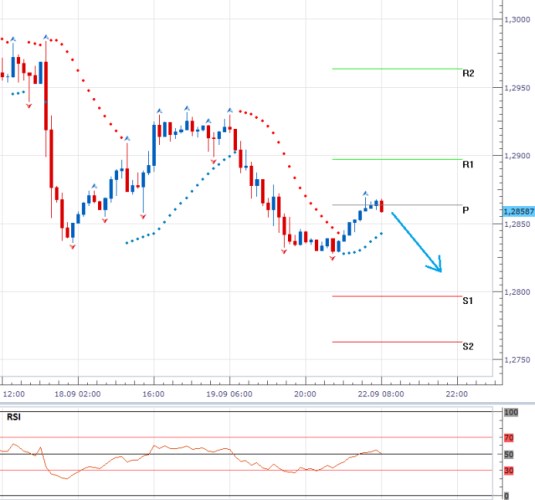The image size is (535, 500).
Task: Select the pivot point P label
Action: click(465, 210)
